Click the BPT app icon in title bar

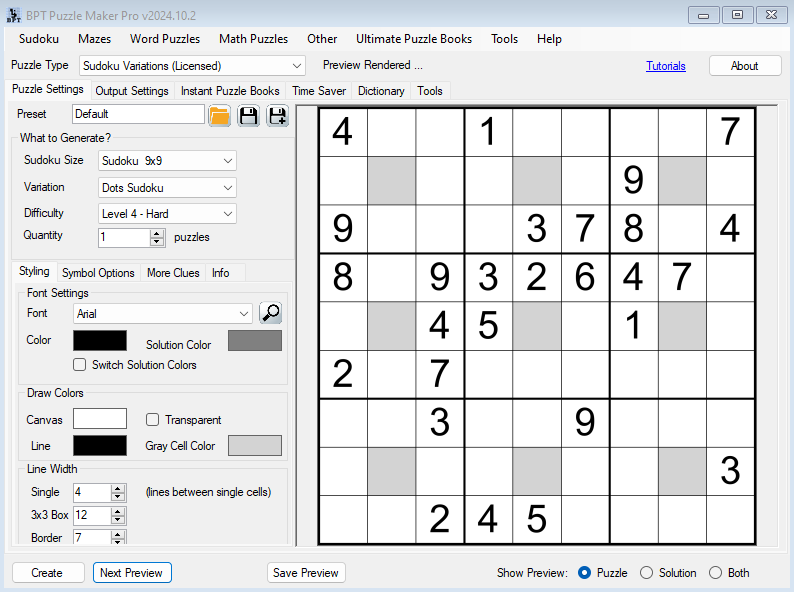pos(15,14)
